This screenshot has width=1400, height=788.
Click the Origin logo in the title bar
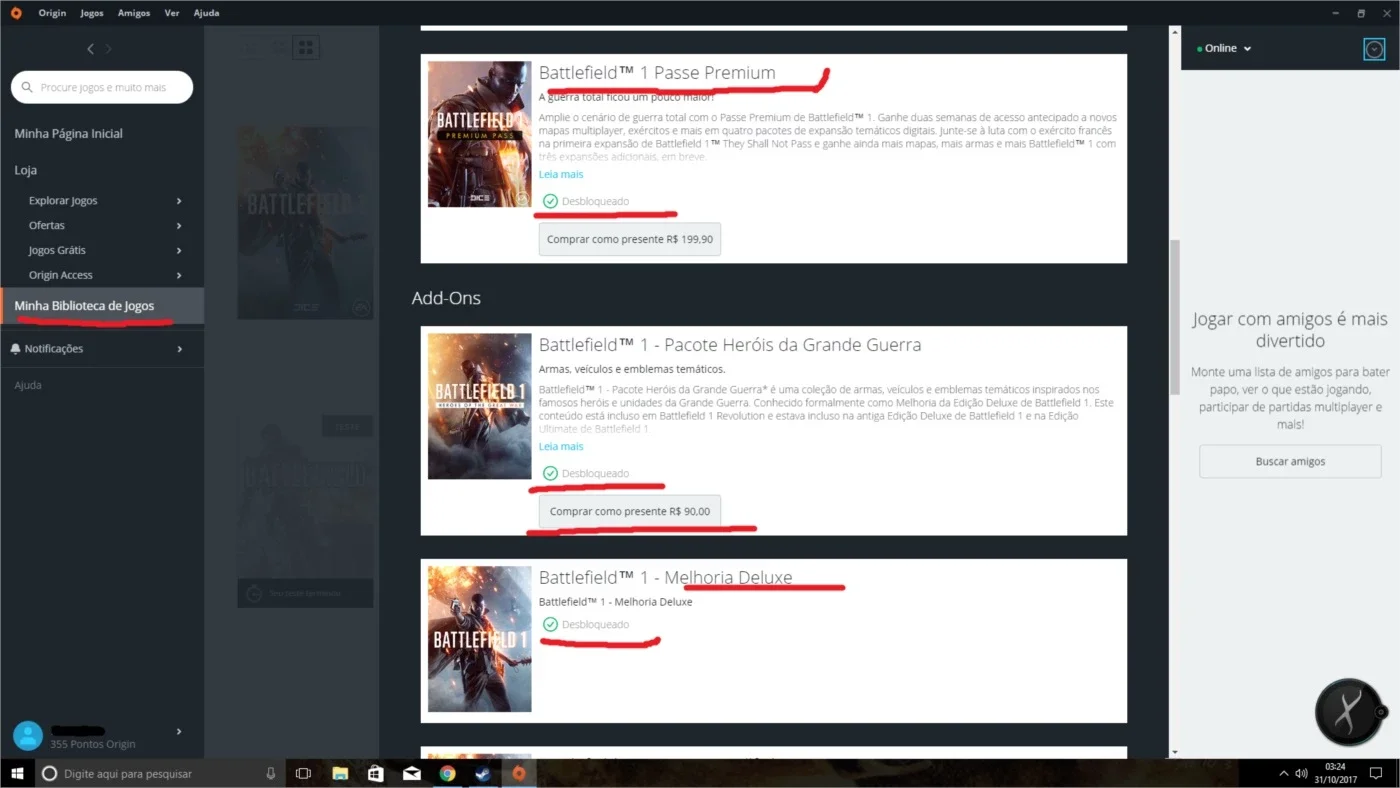click(x=15, y=13)
